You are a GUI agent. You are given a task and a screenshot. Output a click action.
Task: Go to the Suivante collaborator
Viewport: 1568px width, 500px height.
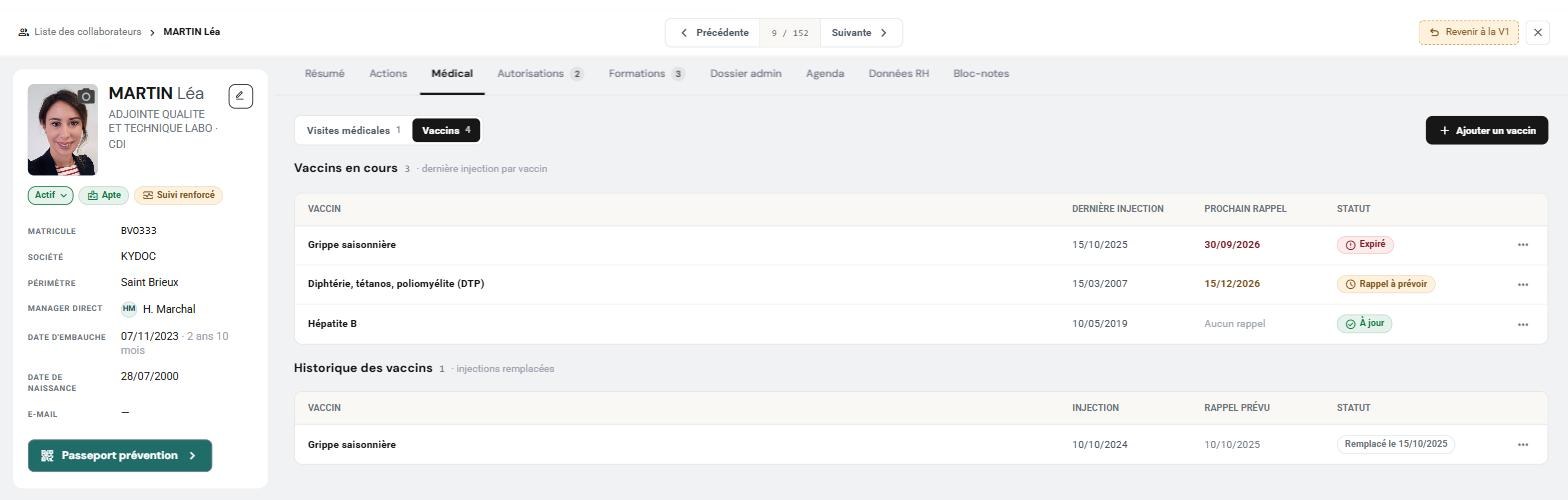(861, 33)
